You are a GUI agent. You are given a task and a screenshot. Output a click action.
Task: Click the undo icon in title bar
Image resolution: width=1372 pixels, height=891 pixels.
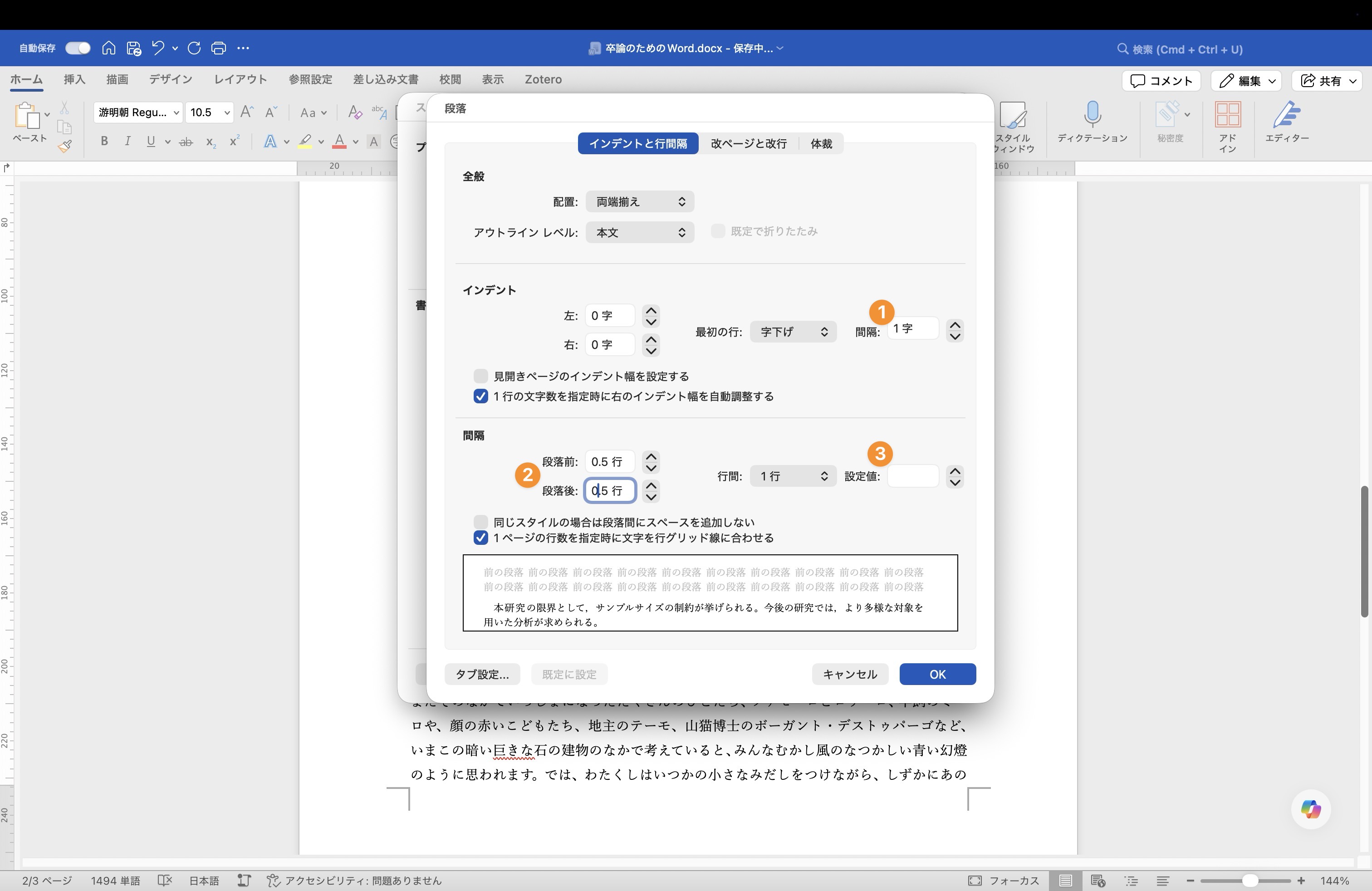(157, 48)
